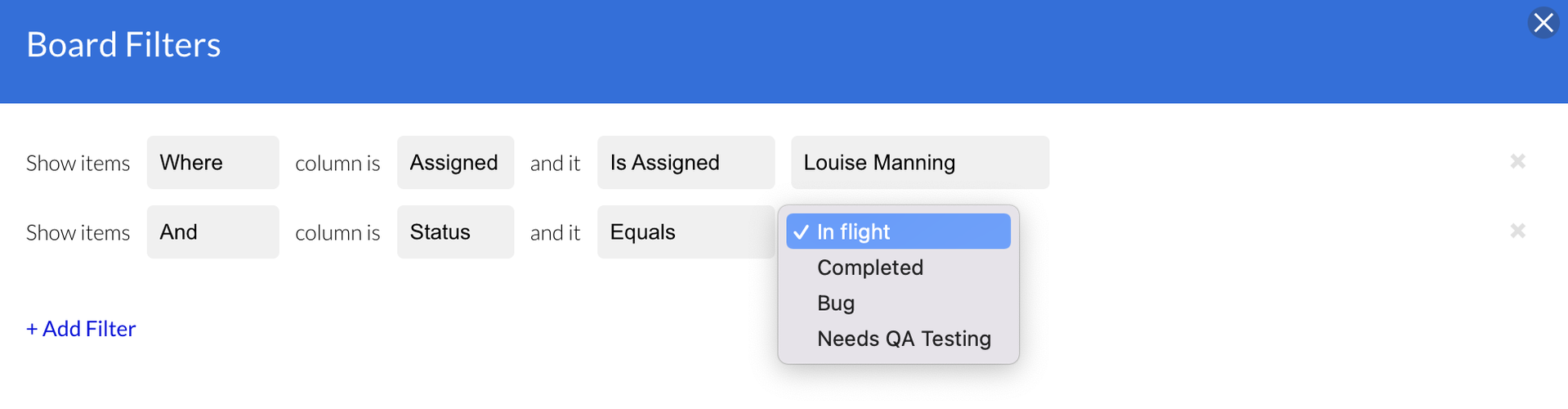Open the Is Assigned operator dropdown
Screen dimensions: 1568x409
[686, 163]
